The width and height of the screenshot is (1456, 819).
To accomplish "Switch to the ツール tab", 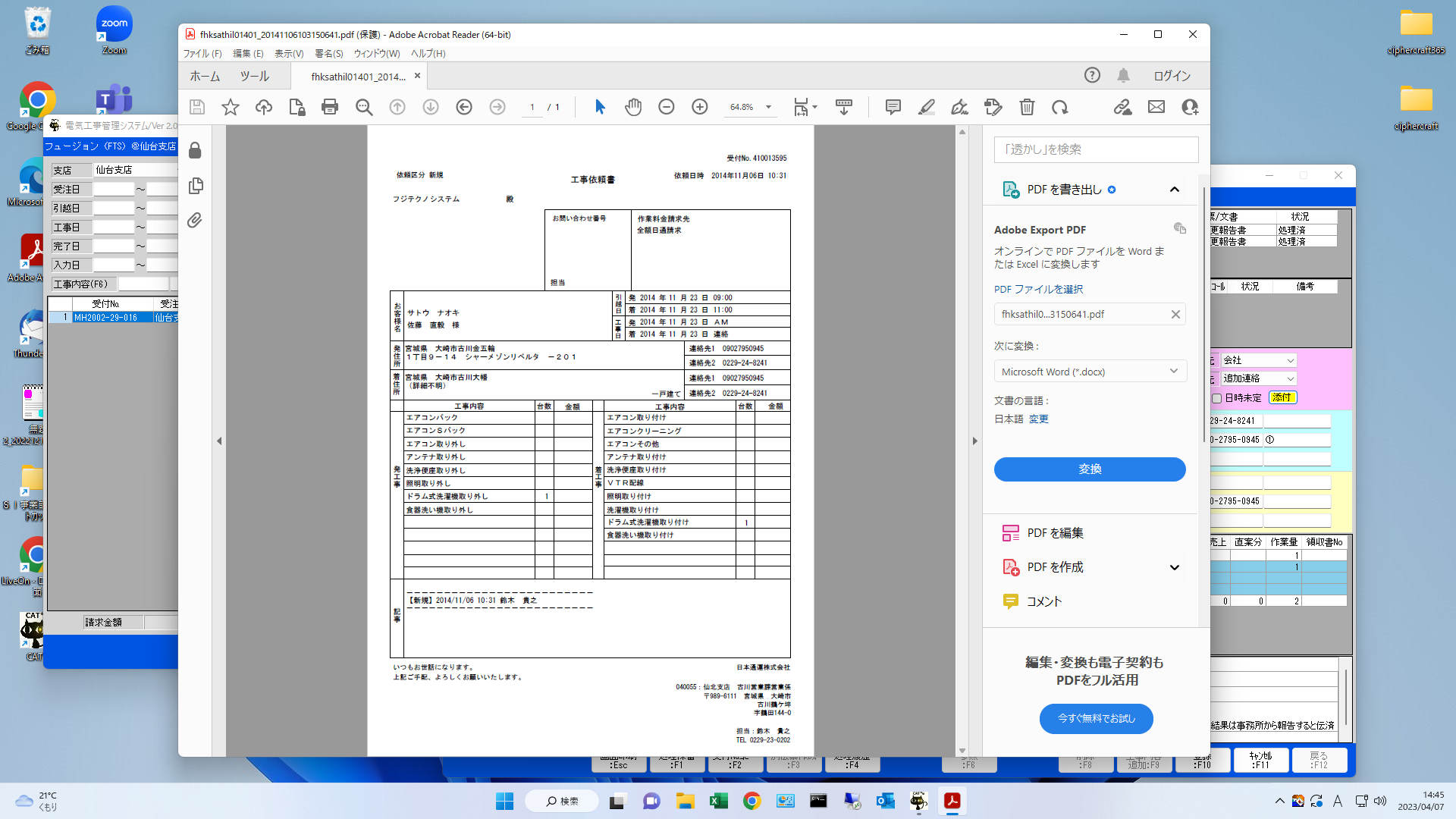I will click(x=254, y=77).
